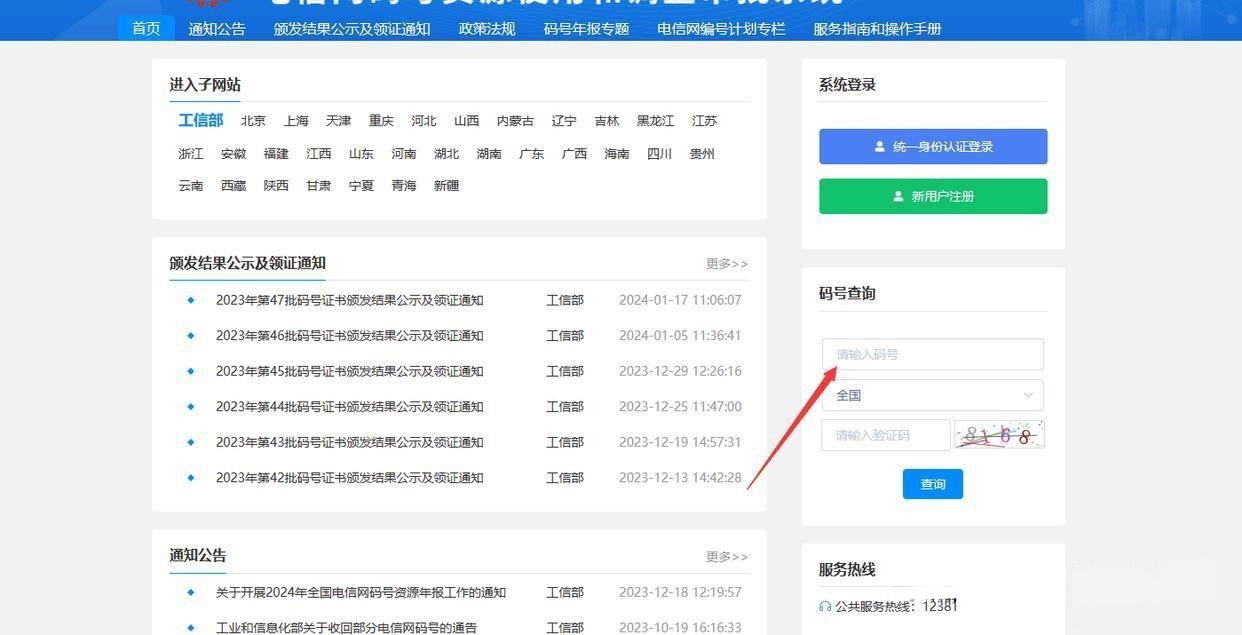
Task: Select 青海 subsite
Action: [x=404, y=186]
